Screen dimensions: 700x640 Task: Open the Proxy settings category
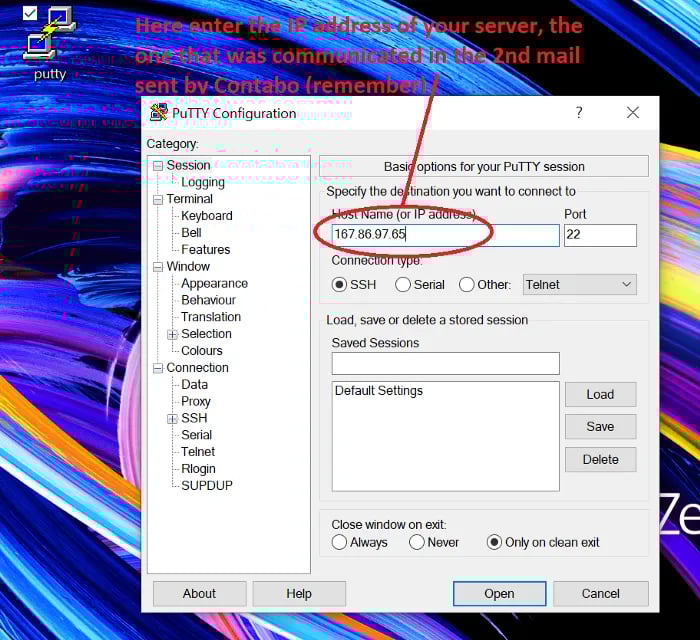[196, 401]
